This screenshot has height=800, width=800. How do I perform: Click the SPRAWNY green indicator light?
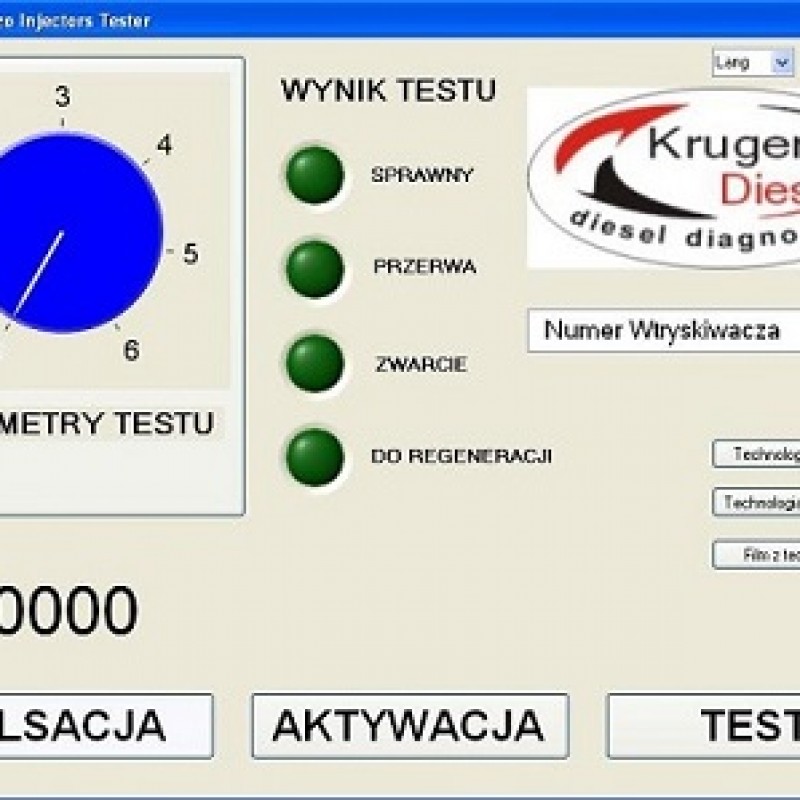pos(315,175)
